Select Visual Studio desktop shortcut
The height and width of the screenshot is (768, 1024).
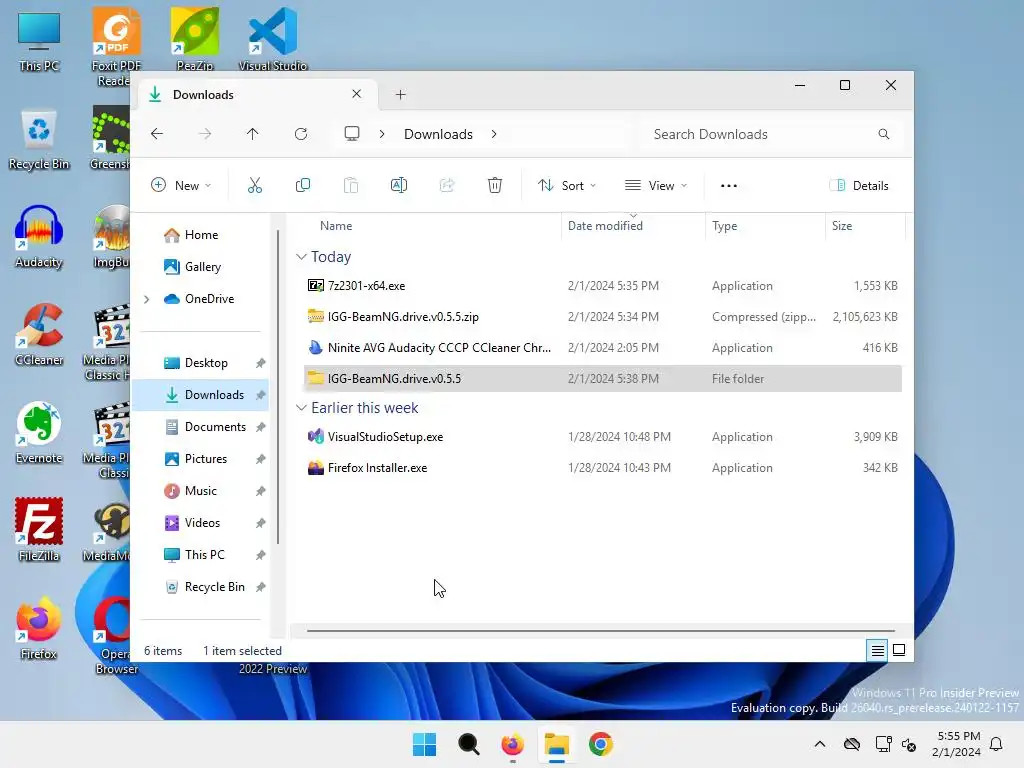[272, 39]
